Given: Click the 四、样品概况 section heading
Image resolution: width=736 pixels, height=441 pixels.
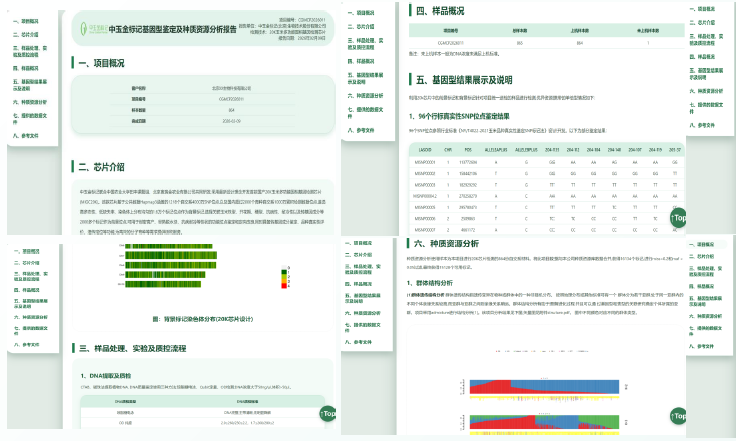Looking at the screenshot, I should (440, 11).
